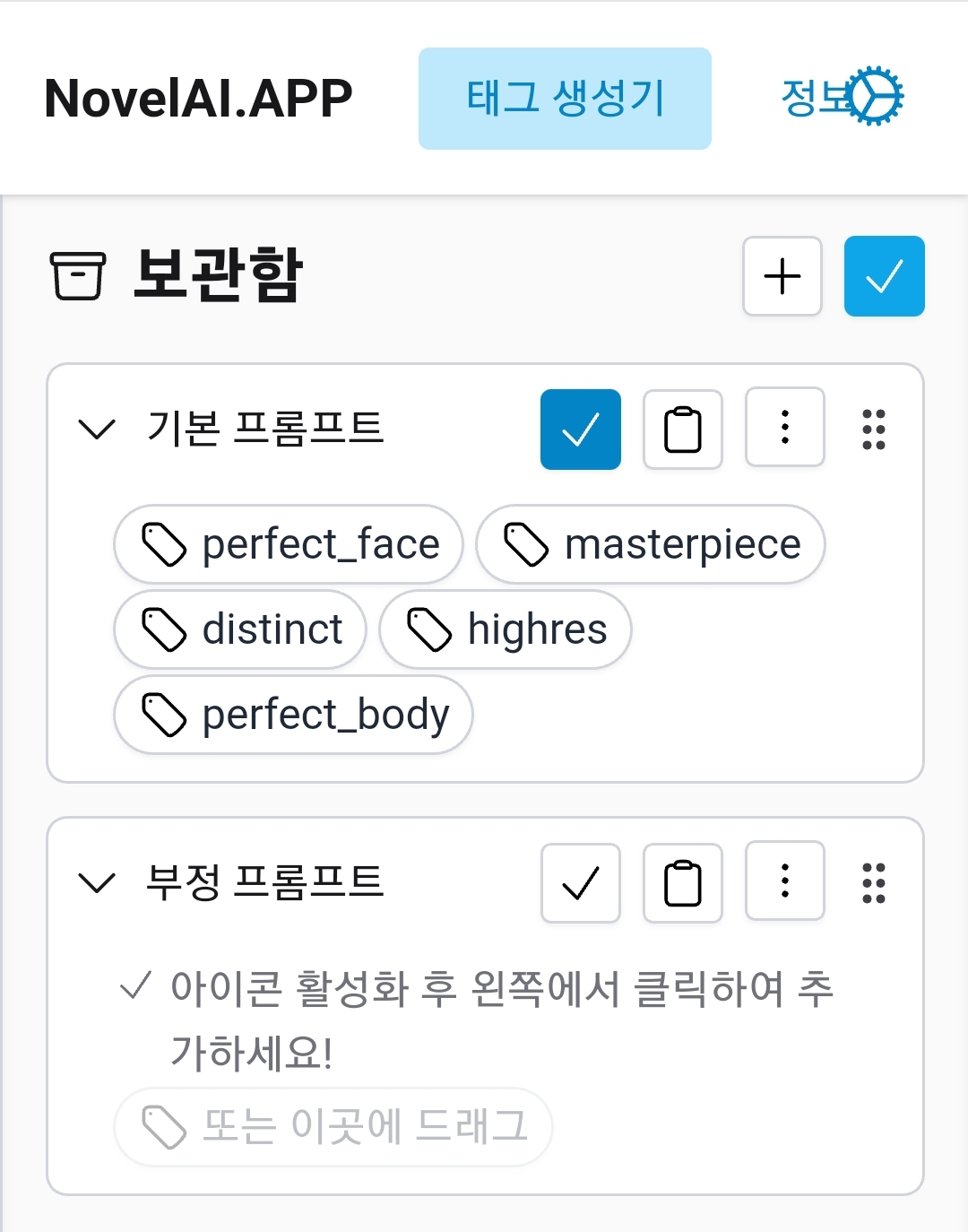The image size is (968, 1232).
Task: Click the NovelAI.APP title
Action: tap(198, 99)
